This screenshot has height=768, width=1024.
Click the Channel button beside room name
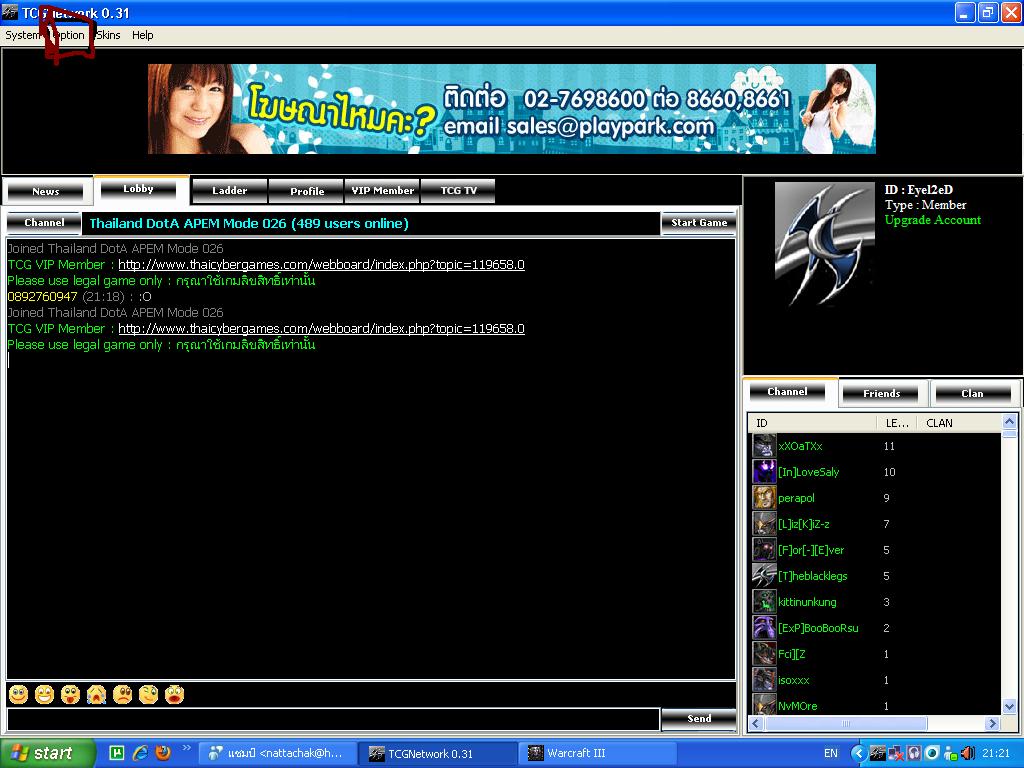tap(44, 223)
